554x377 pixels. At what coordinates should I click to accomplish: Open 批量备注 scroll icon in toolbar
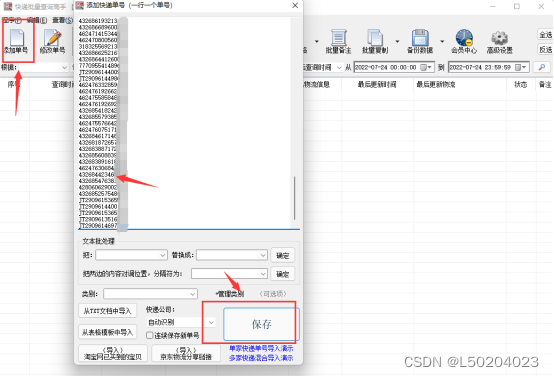[x=338, y=37]
